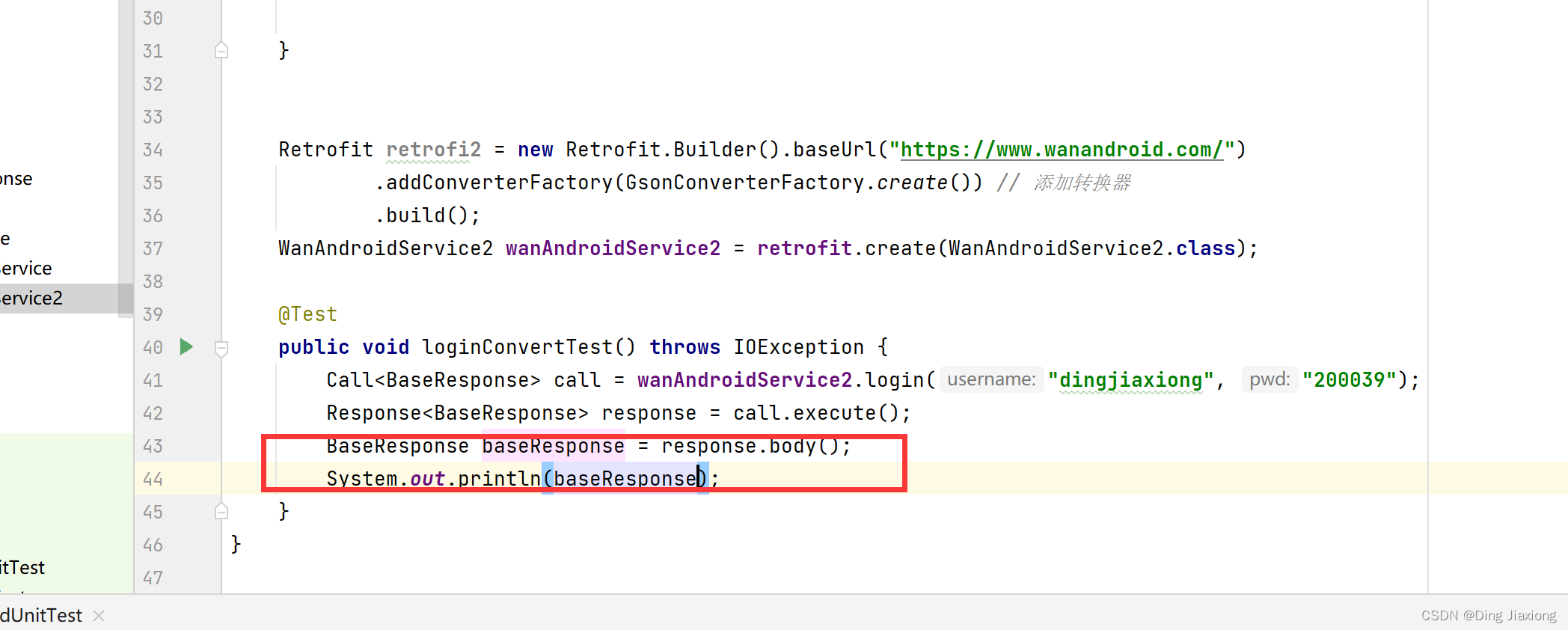Run loginConvertTest via green gutter arrow
This screenshot has width=1568, height=630.
186,346
